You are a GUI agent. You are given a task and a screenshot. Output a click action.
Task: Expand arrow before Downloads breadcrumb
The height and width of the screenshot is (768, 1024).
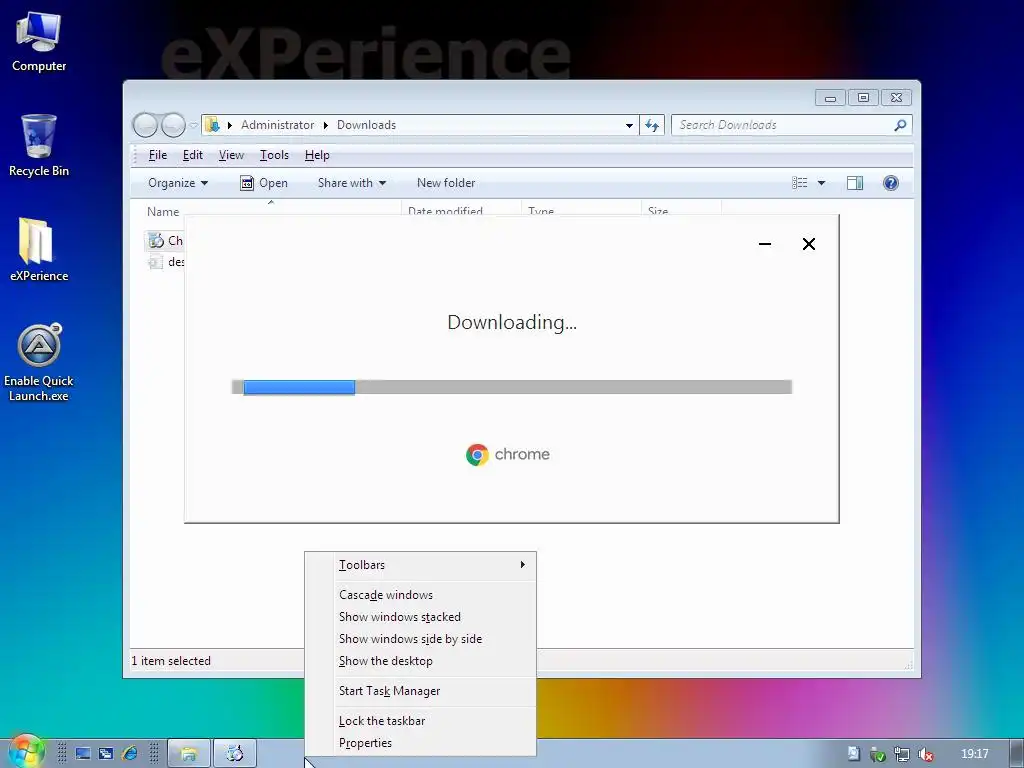(x=325, y=125)
